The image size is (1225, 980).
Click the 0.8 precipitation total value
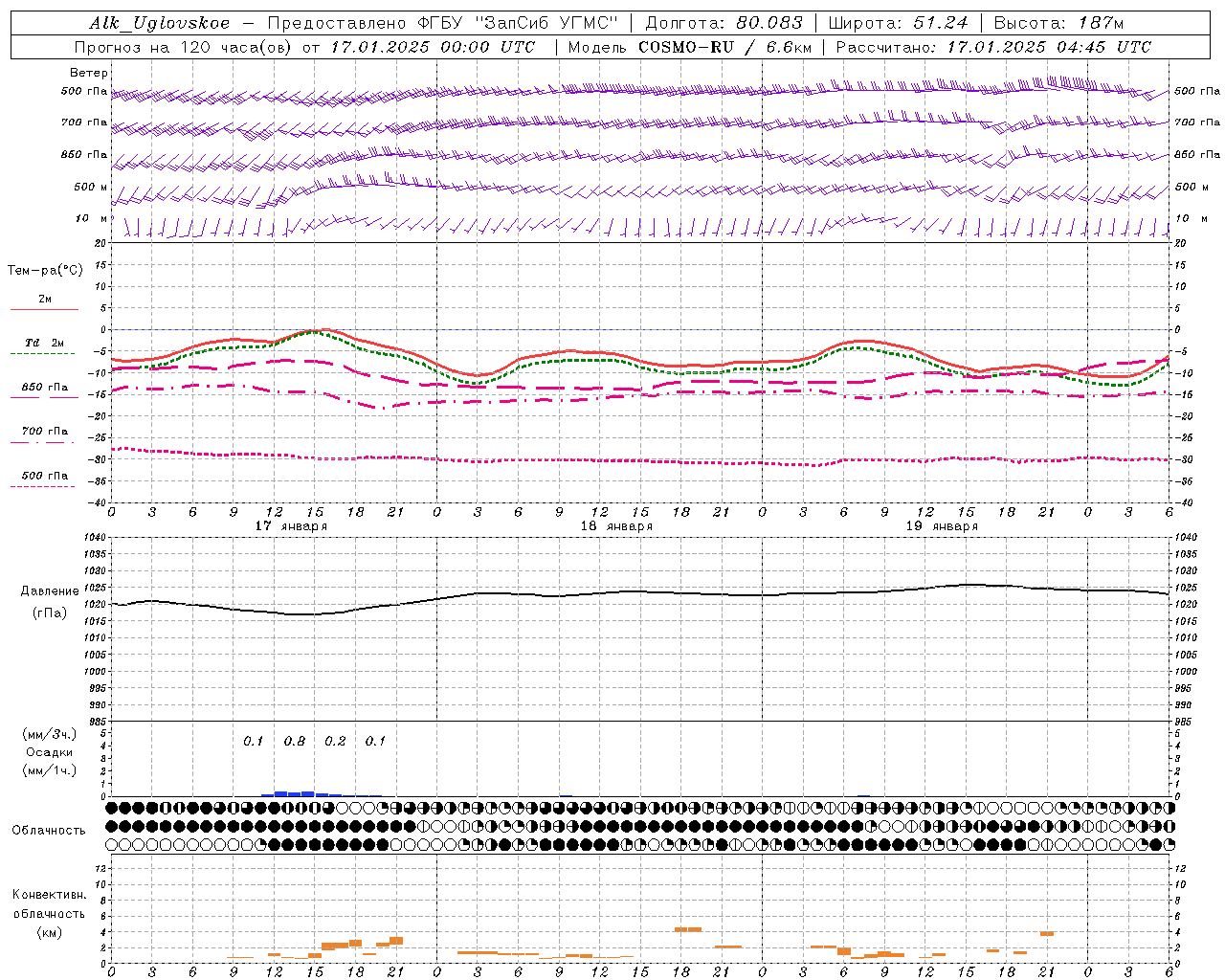(295, 742)
